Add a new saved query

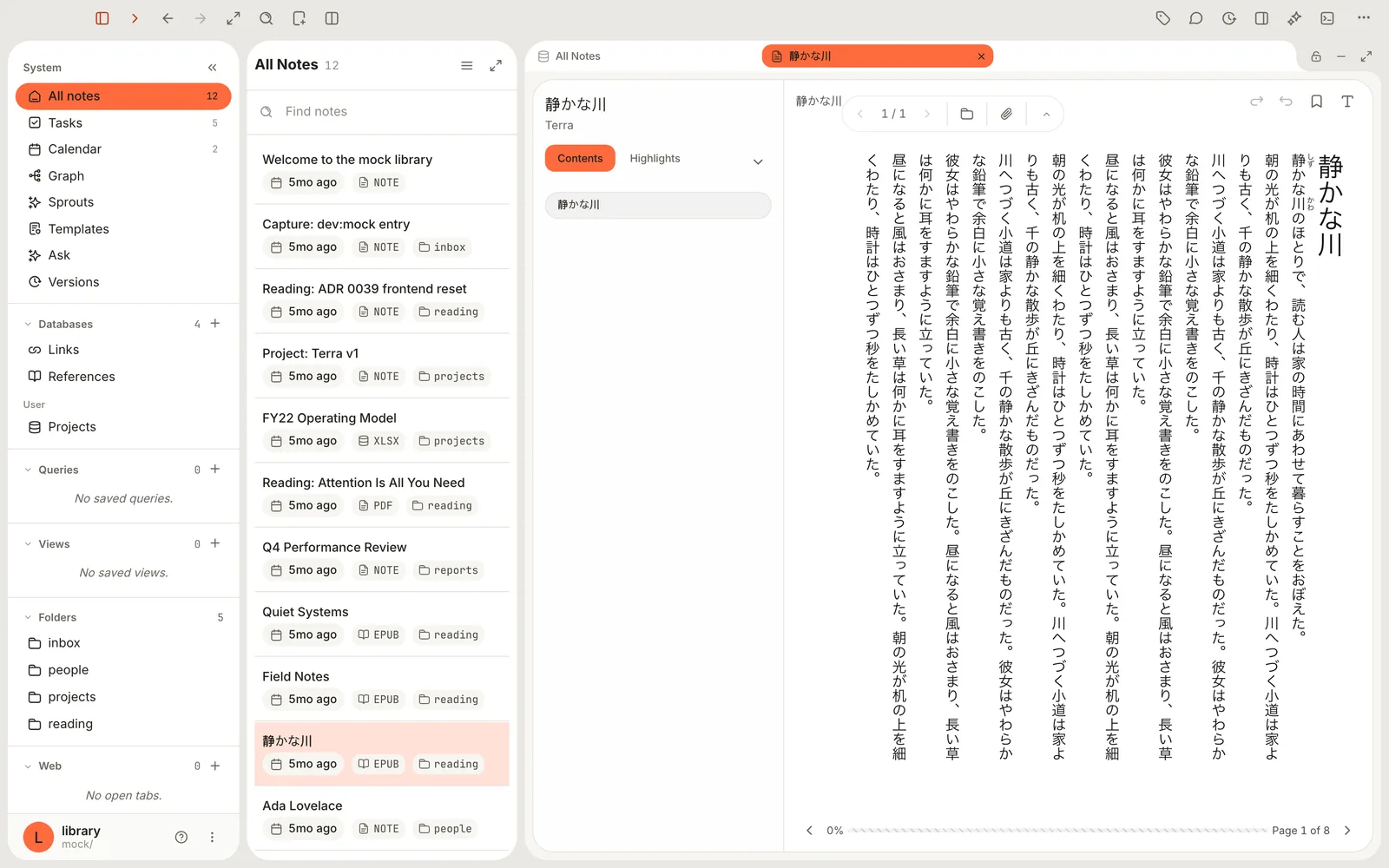[215, 469]
